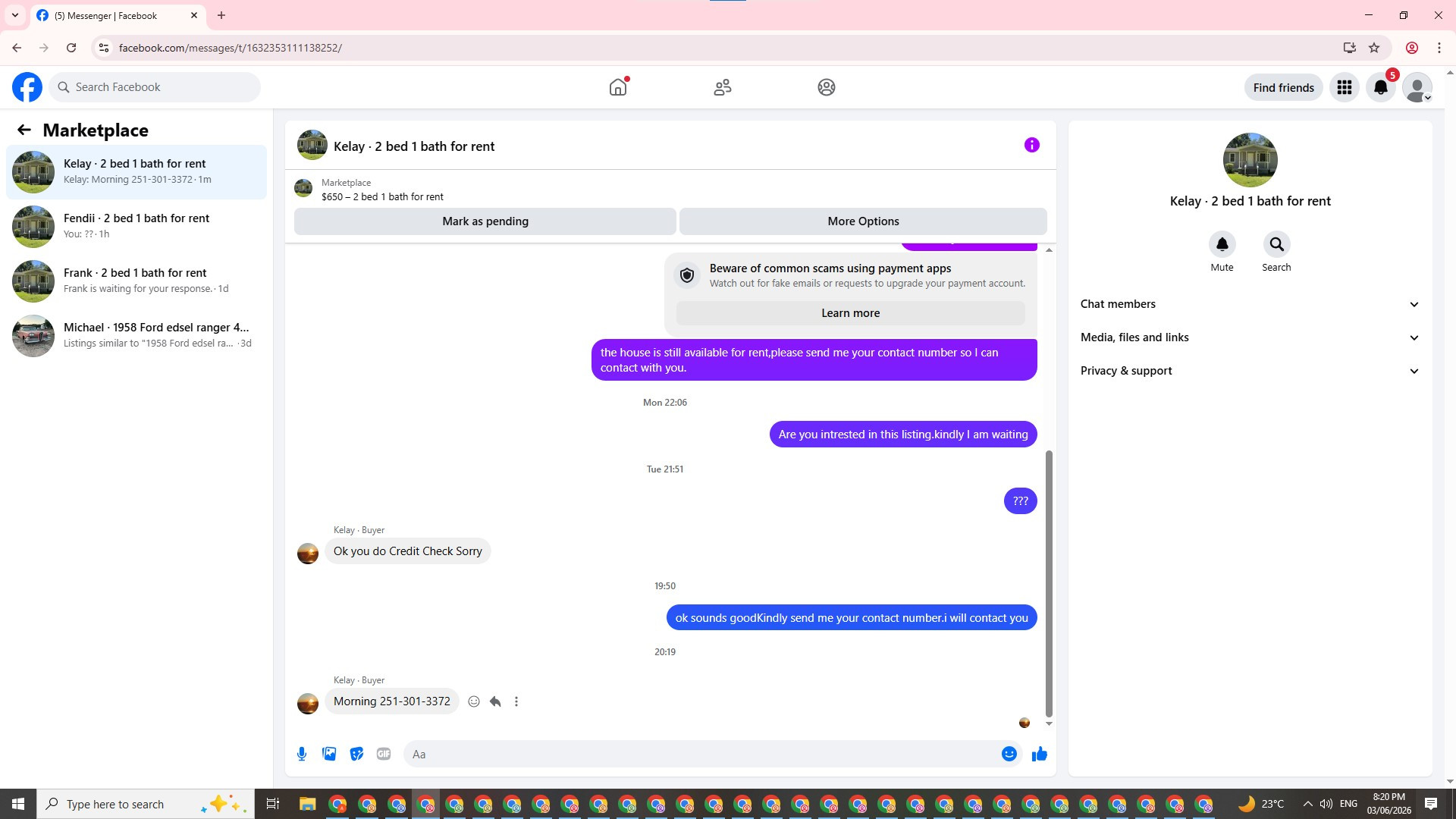Open emoji picker in message field
Screen dimensions: 1456x819
tap(1009, 754)
